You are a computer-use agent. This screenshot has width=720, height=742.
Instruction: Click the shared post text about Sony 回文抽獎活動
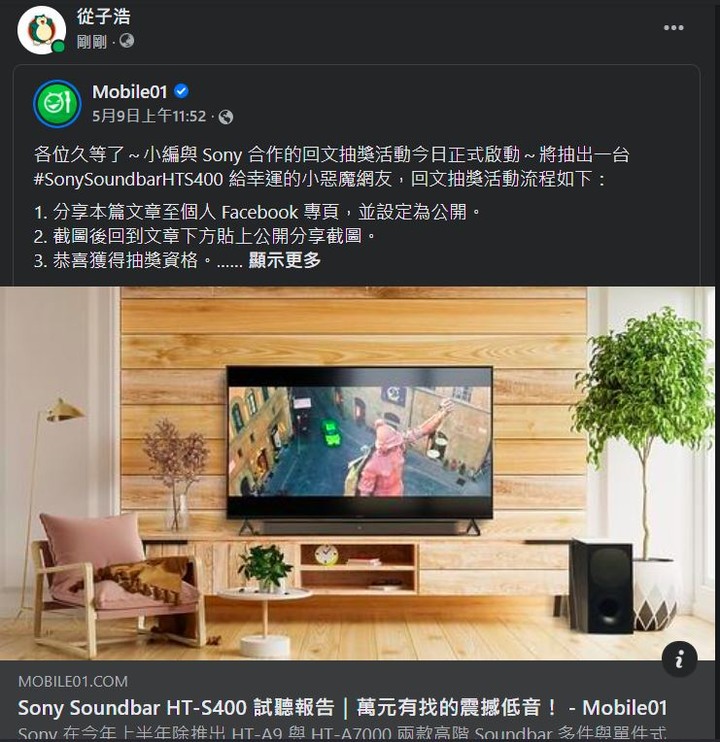331,167
